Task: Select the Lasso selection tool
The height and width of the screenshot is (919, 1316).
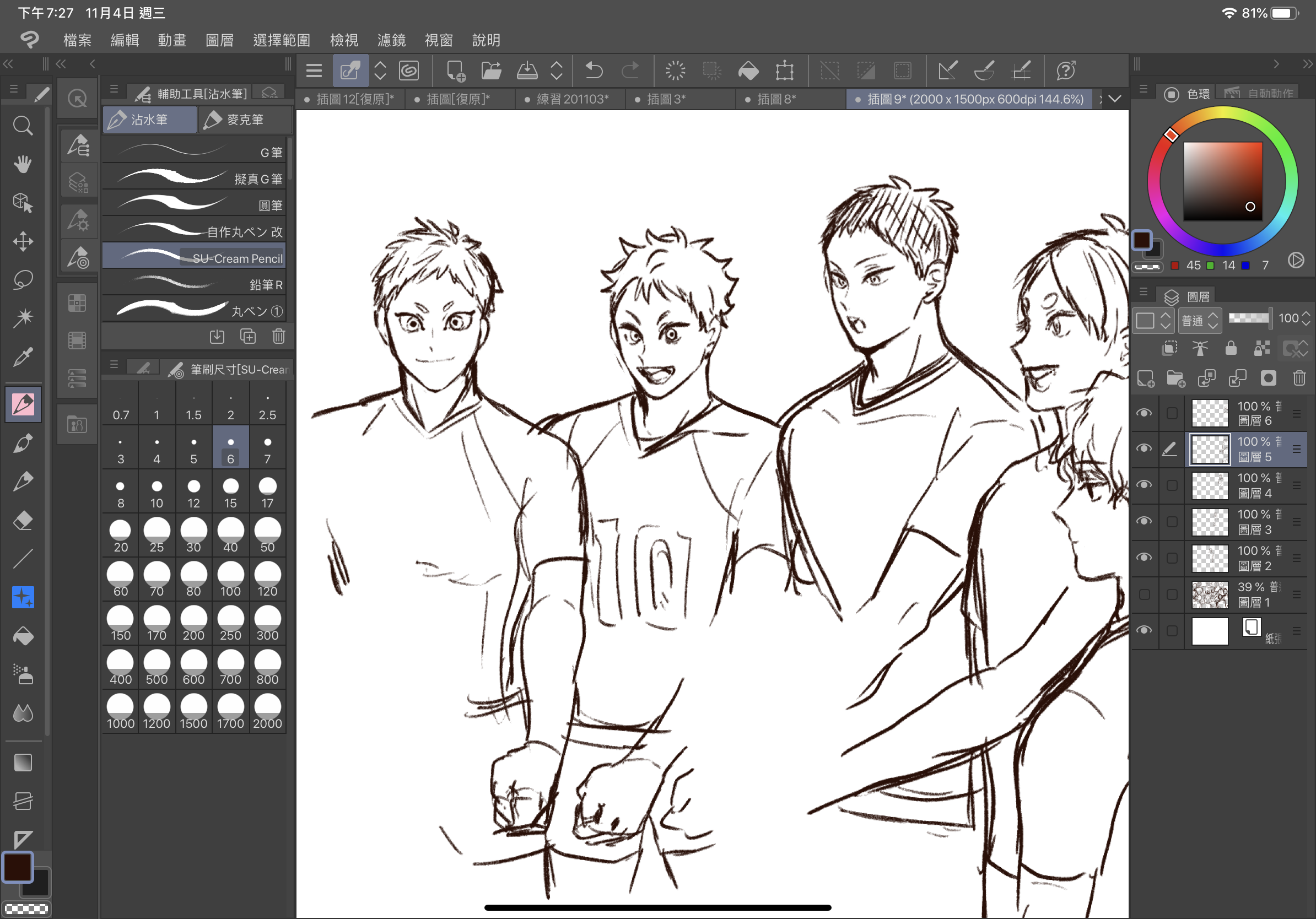Action: point(23,279)
